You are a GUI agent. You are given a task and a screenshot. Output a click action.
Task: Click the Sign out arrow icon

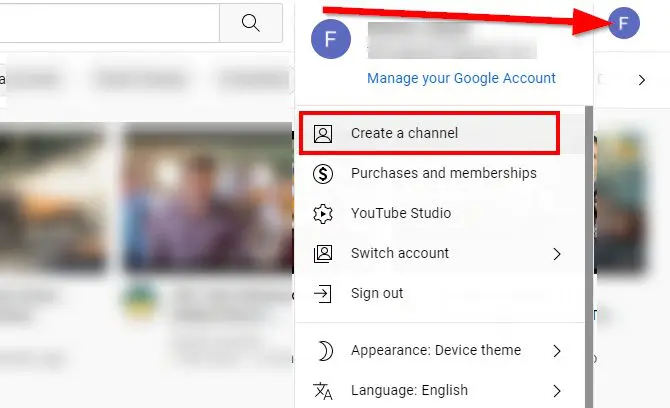(323, 294)
